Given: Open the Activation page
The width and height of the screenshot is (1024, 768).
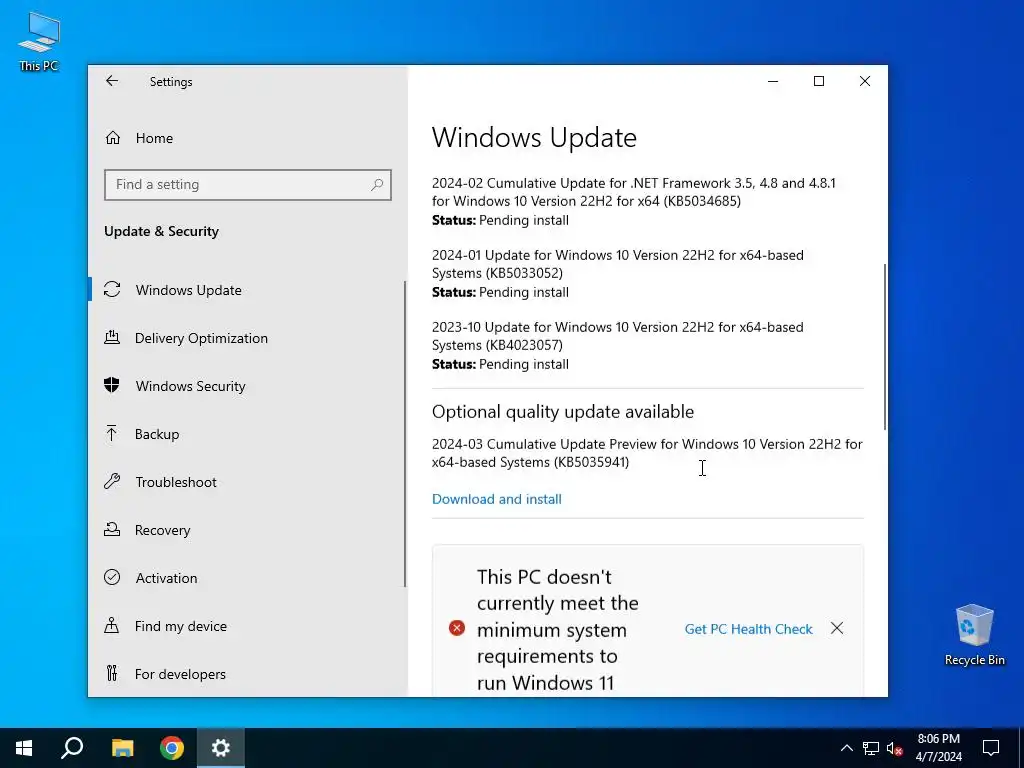Looking at the screenshot, I should 248,578.
